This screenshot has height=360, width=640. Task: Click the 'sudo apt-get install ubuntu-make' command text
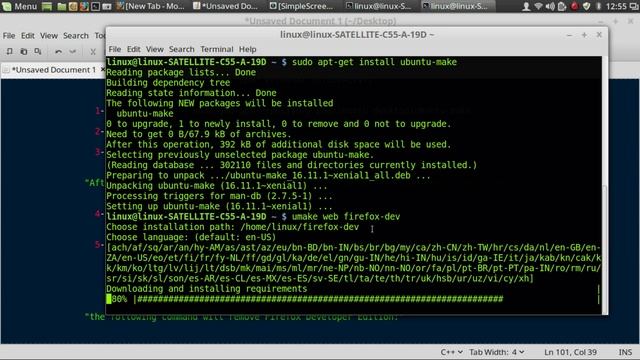click(x=374, y=62)
